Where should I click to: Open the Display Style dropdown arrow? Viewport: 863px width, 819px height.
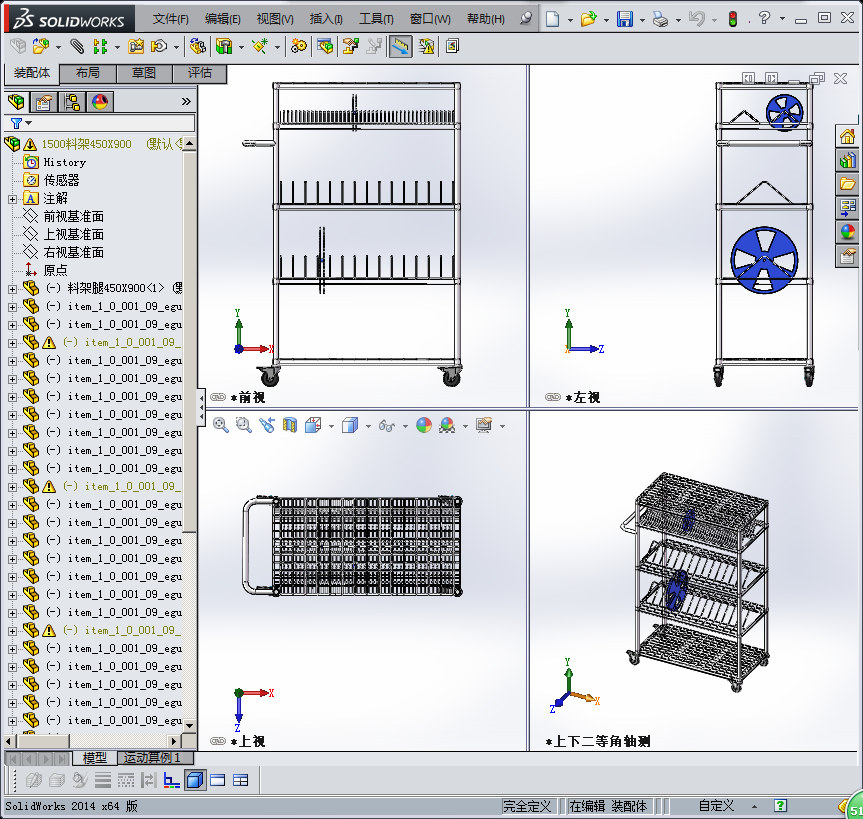[x=368, y=426]
